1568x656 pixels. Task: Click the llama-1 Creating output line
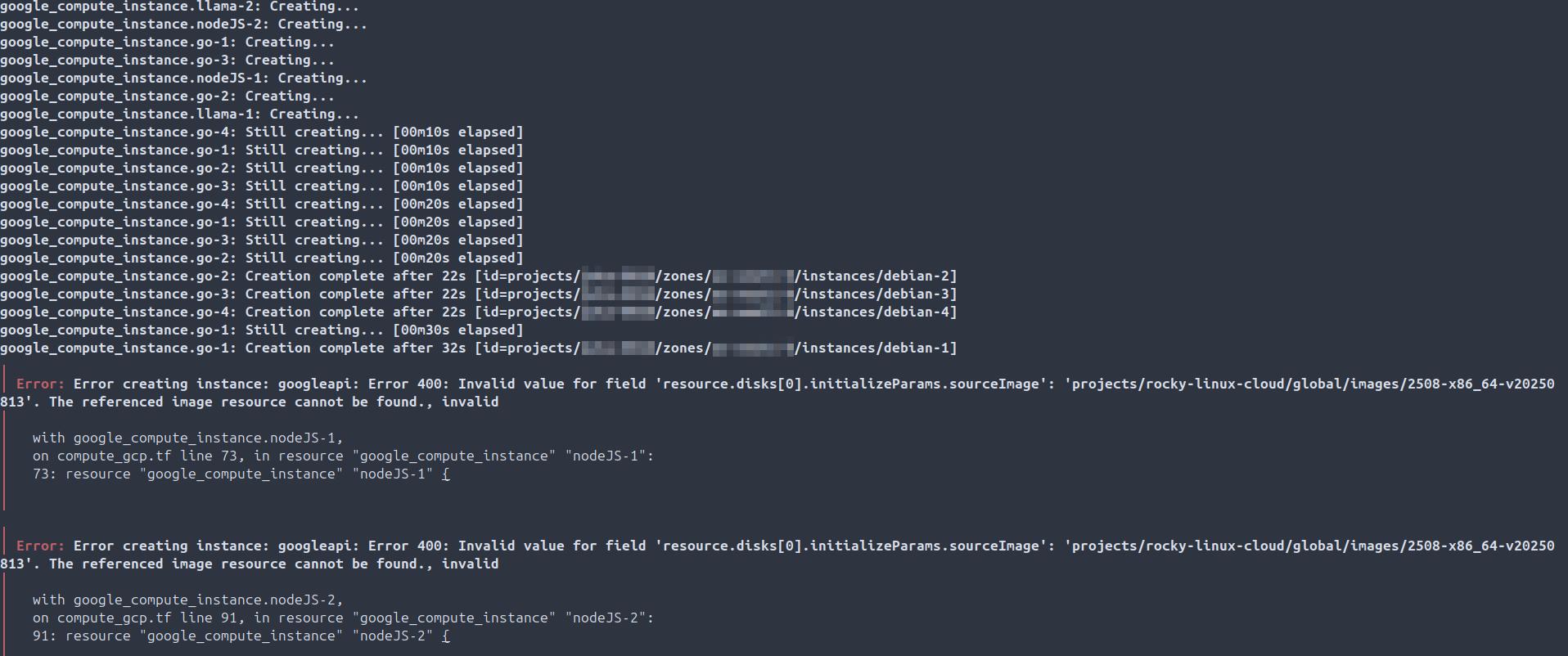pos(179,115)
